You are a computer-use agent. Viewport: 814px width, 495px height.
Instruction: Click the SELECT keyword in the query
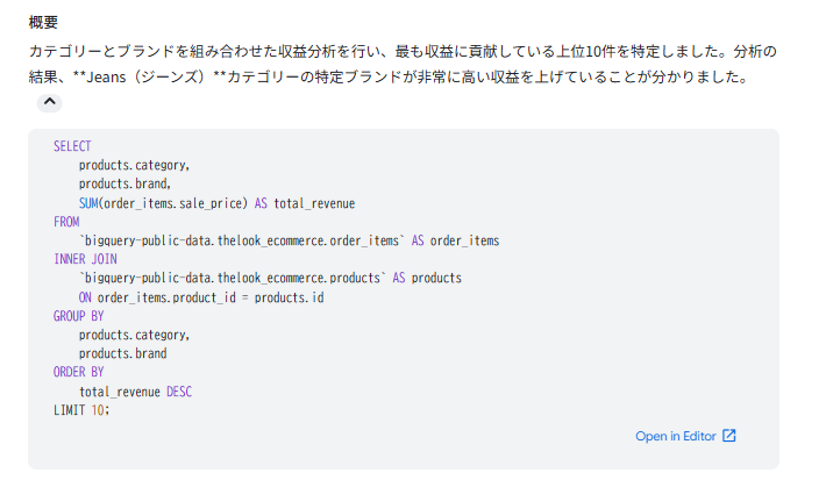click(72, 146)
